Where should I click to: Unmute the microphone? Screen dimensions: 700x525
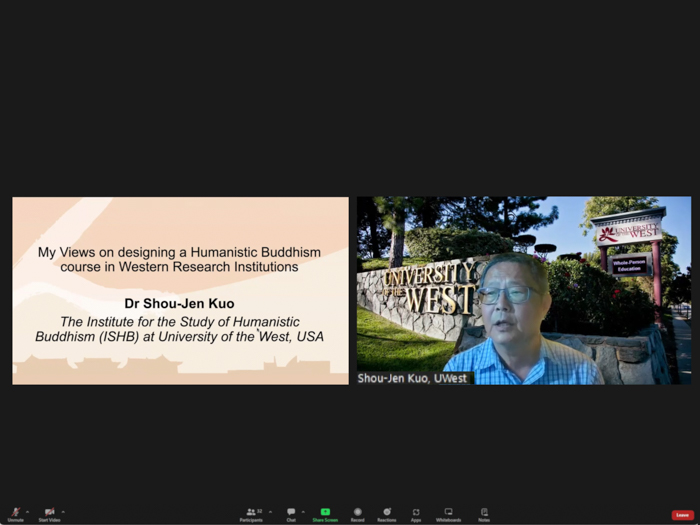pyautogui.click(x=16, y=514)
